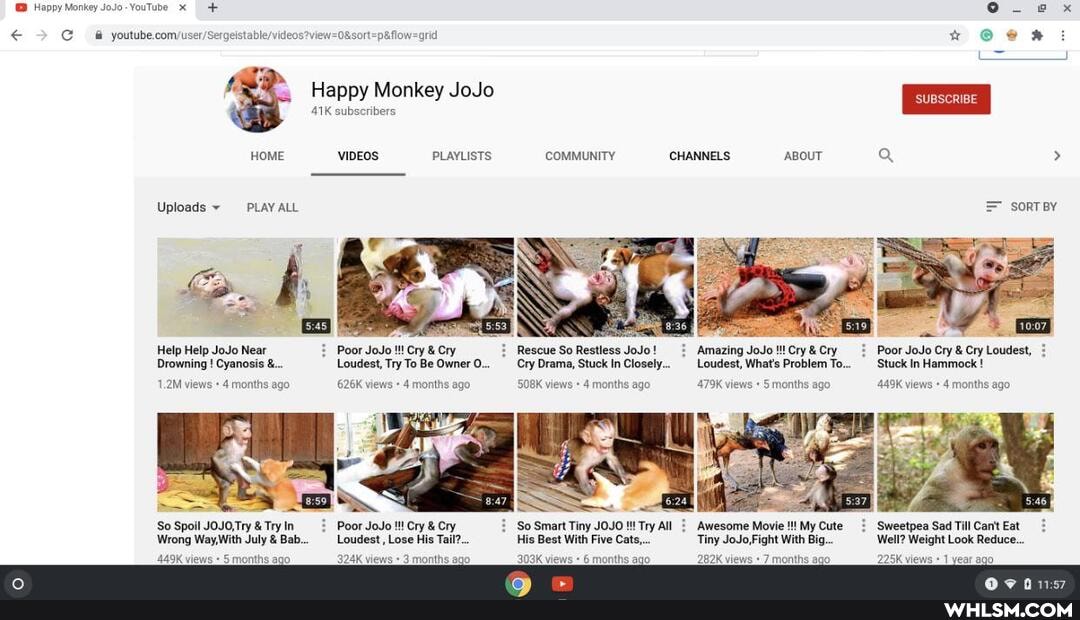This screenshot has height=620, width=1080.
Task: Open options for Sweetpea Sad video
Action: 1043,526
